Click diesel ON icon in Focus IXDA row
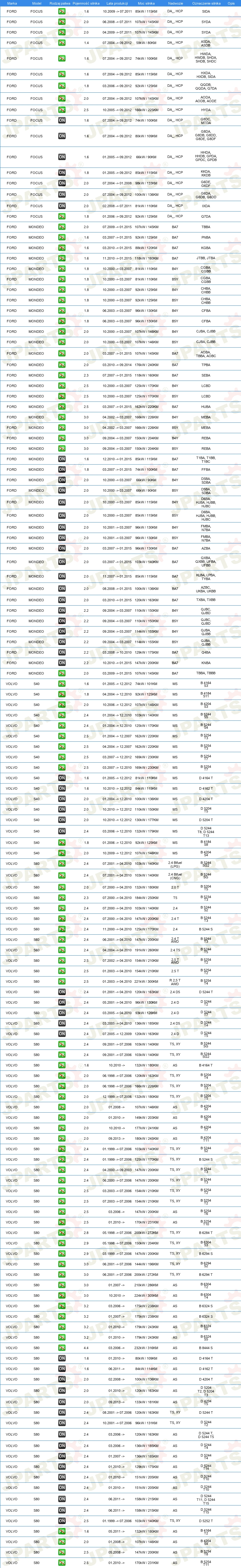241x1568 pixels. (x=61, y=206)
